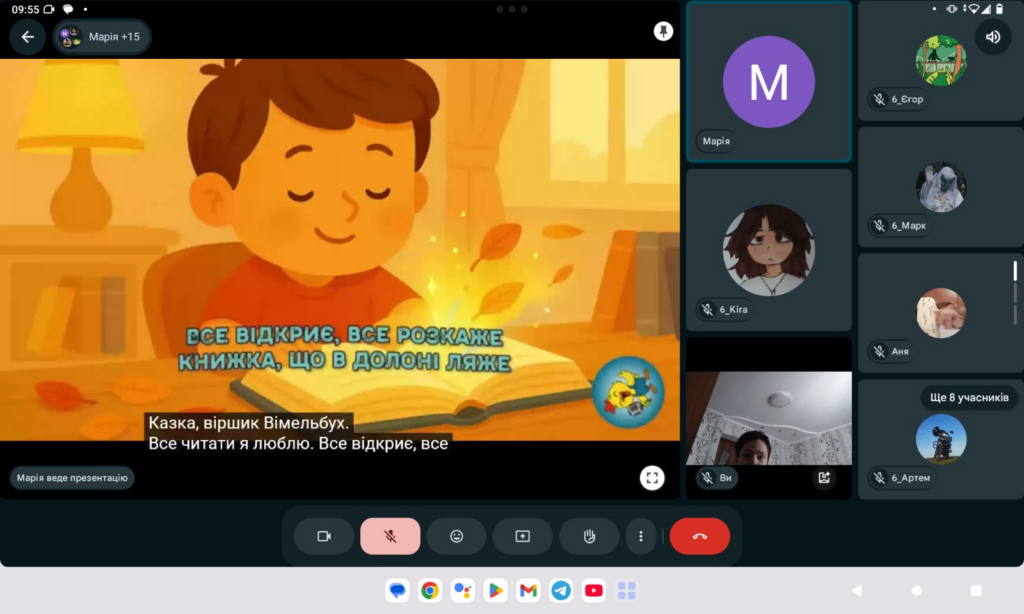Unpin the presentation with the pin icon
This screenshot has height=614, width=1024.
point(663,32)
